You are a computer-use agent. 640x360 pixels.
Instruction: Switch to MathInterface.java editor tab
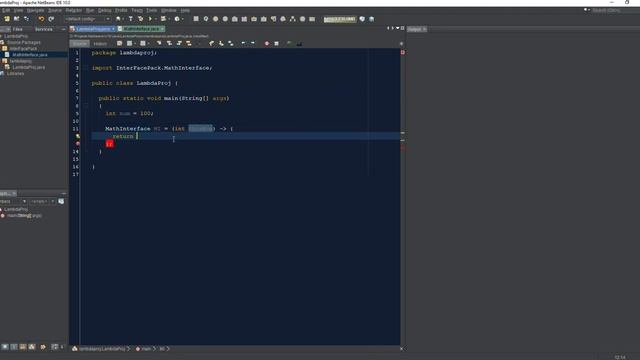[x=141, y=29]
